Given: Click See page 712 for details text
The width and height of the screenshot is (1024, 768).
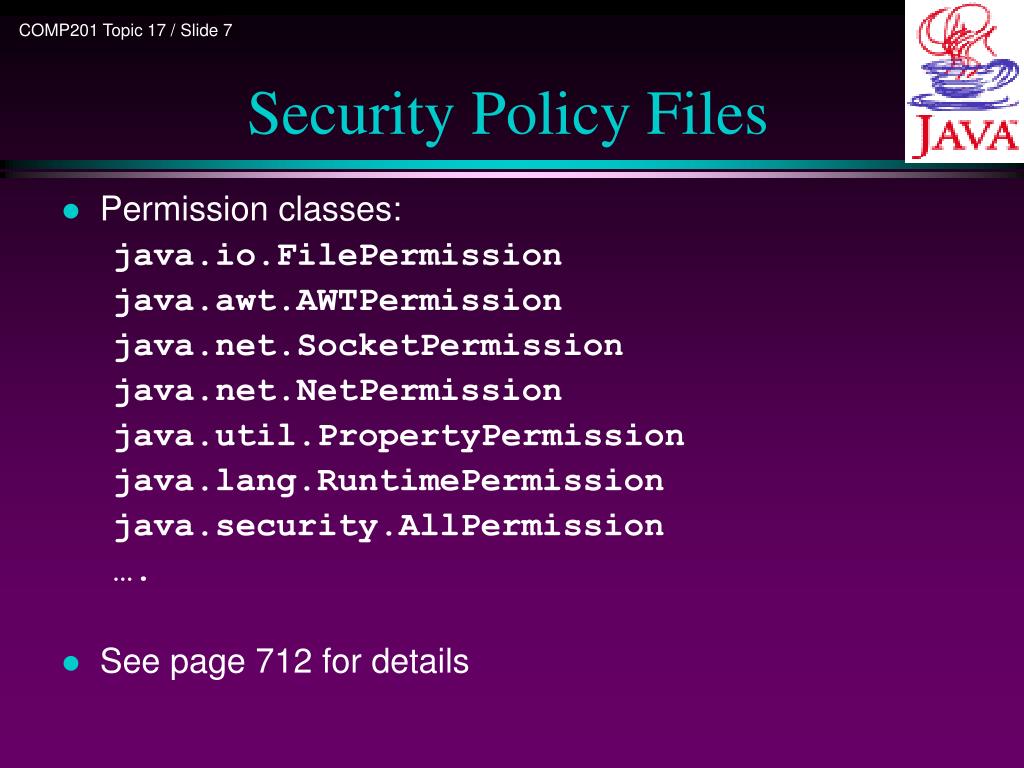Looking at the screenshot, I should pos(284,662).
